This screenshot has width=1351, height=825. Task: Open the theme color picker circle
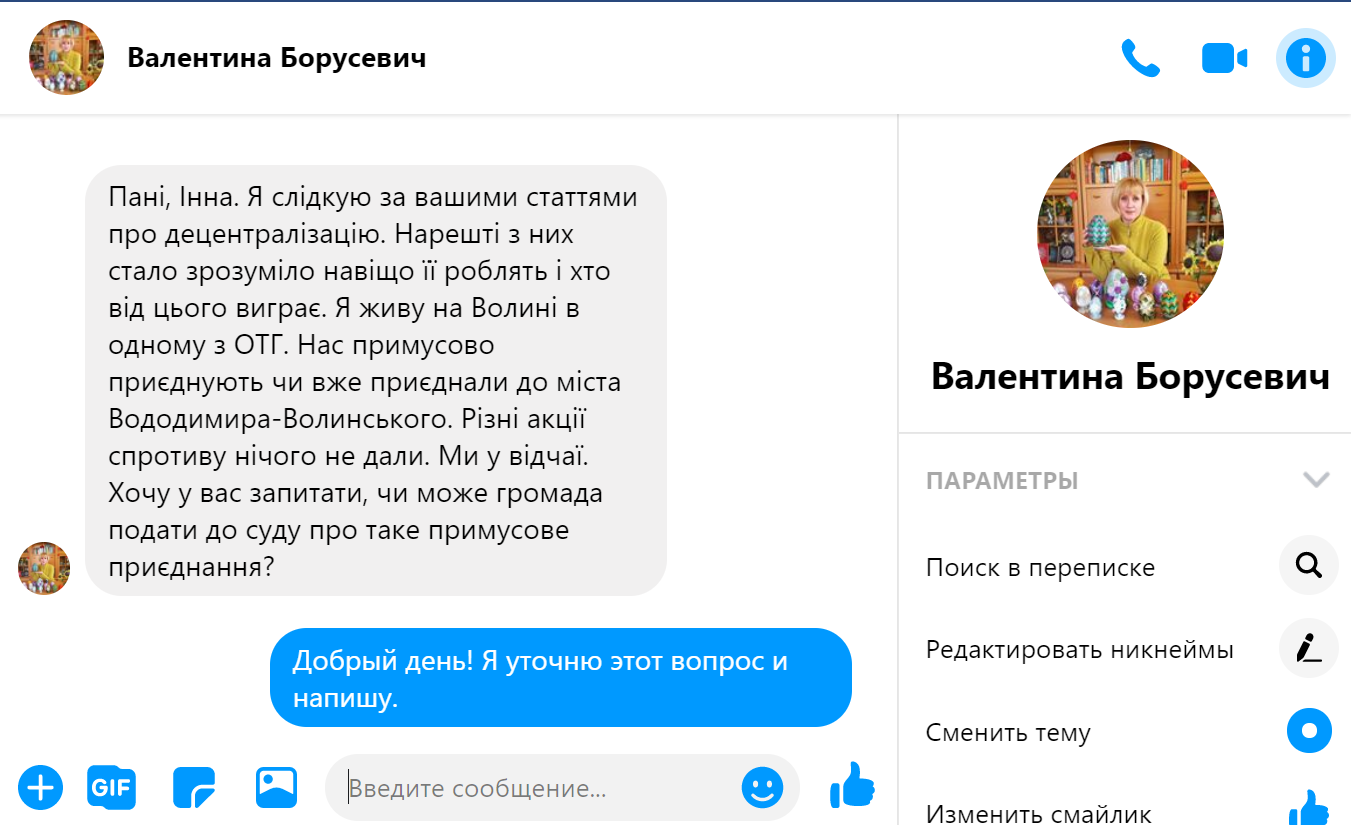pyautogui.click(x=1308, y=731)
